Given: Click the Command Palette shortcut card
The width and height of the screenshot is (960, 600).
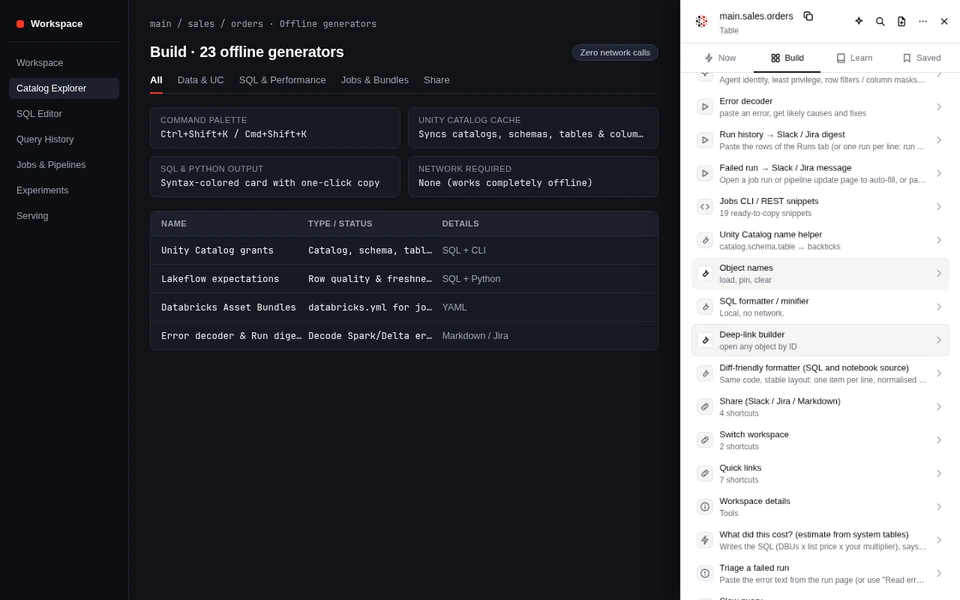Looking at the screenshot, I should point(275,128).
